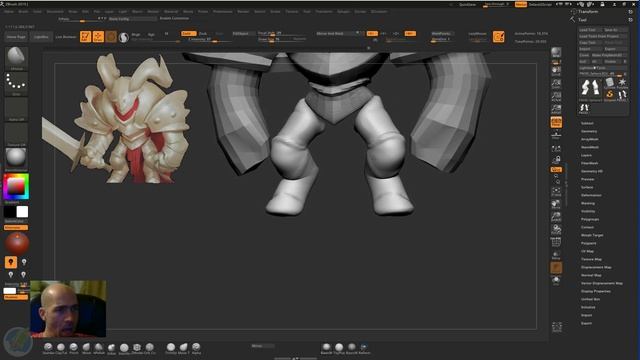Toggle the Menus button at top right
Image resolution: width=640 pixels, height=360 pixels.
520,4
